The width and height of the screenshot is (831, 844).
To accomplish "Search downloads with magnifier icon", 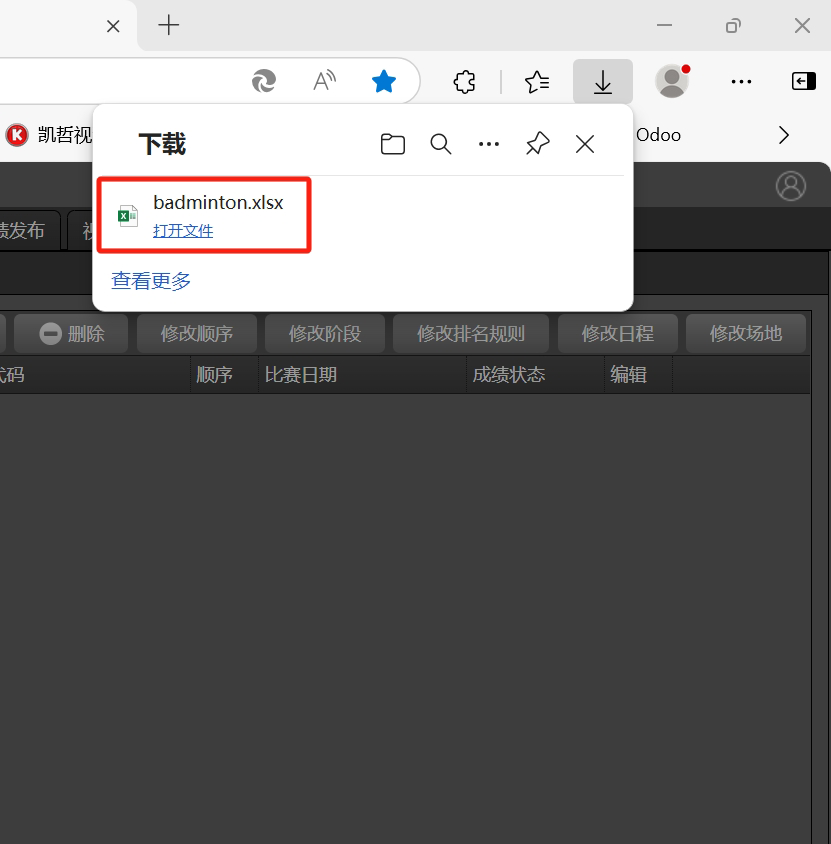I will (441, 144).
